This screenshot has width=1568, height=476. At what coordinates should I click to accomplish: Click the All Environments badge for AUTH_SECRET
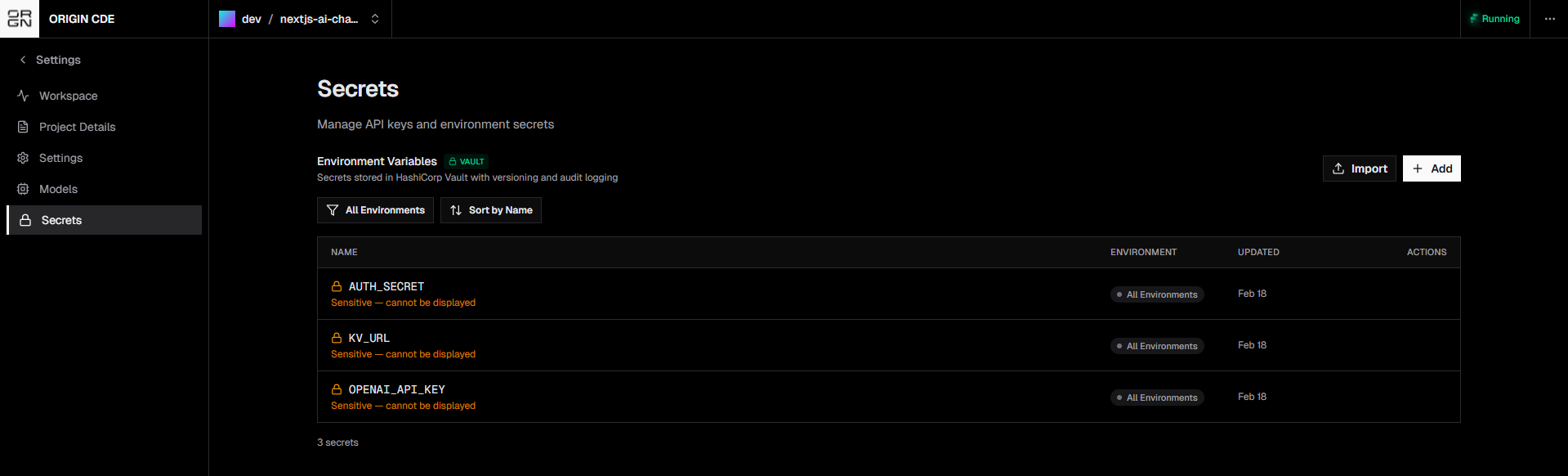click(1157, 294)
